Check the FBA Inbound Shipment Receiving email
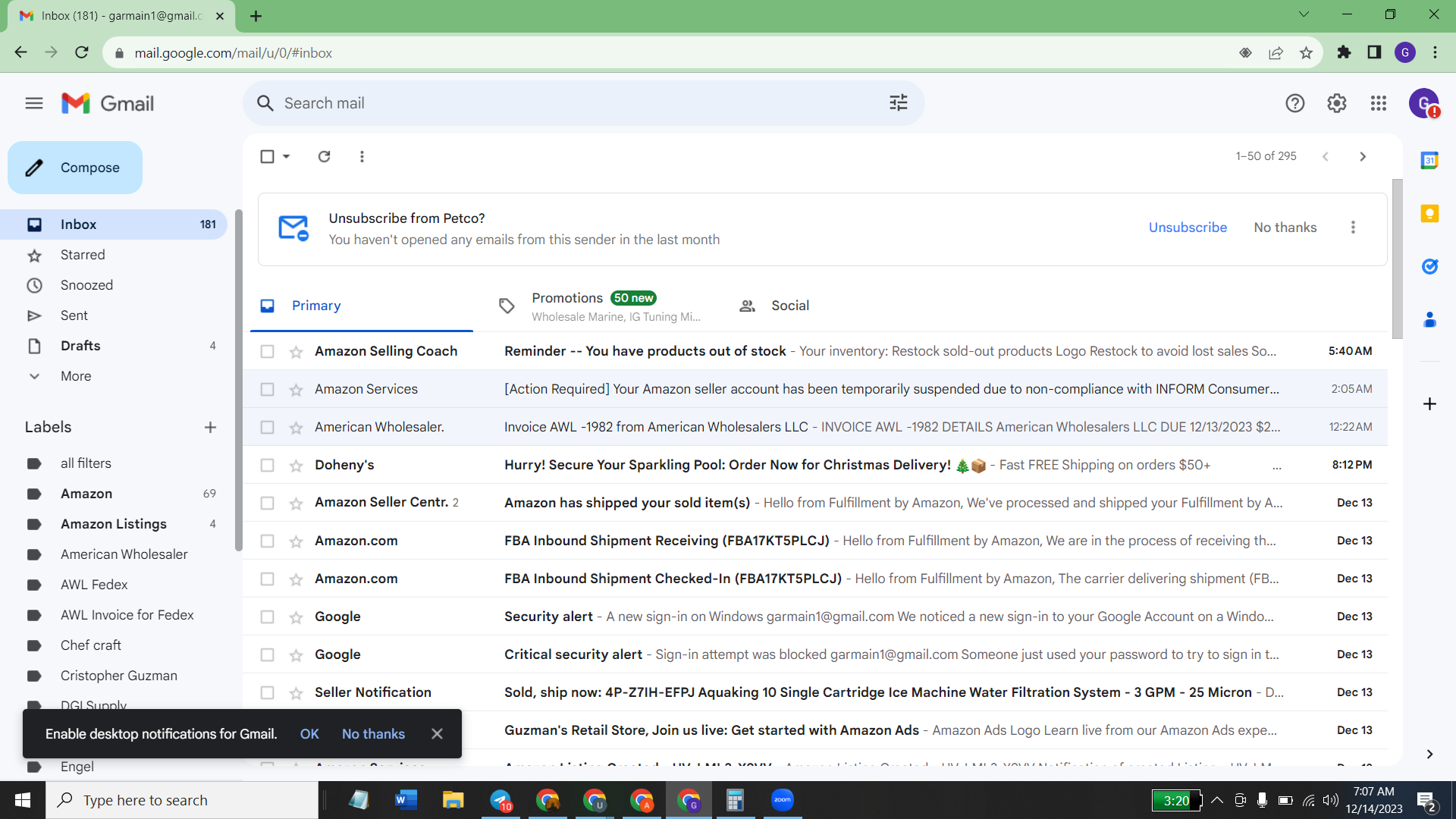The height and width of the screenshot is (819, 1456). [267, 541]
